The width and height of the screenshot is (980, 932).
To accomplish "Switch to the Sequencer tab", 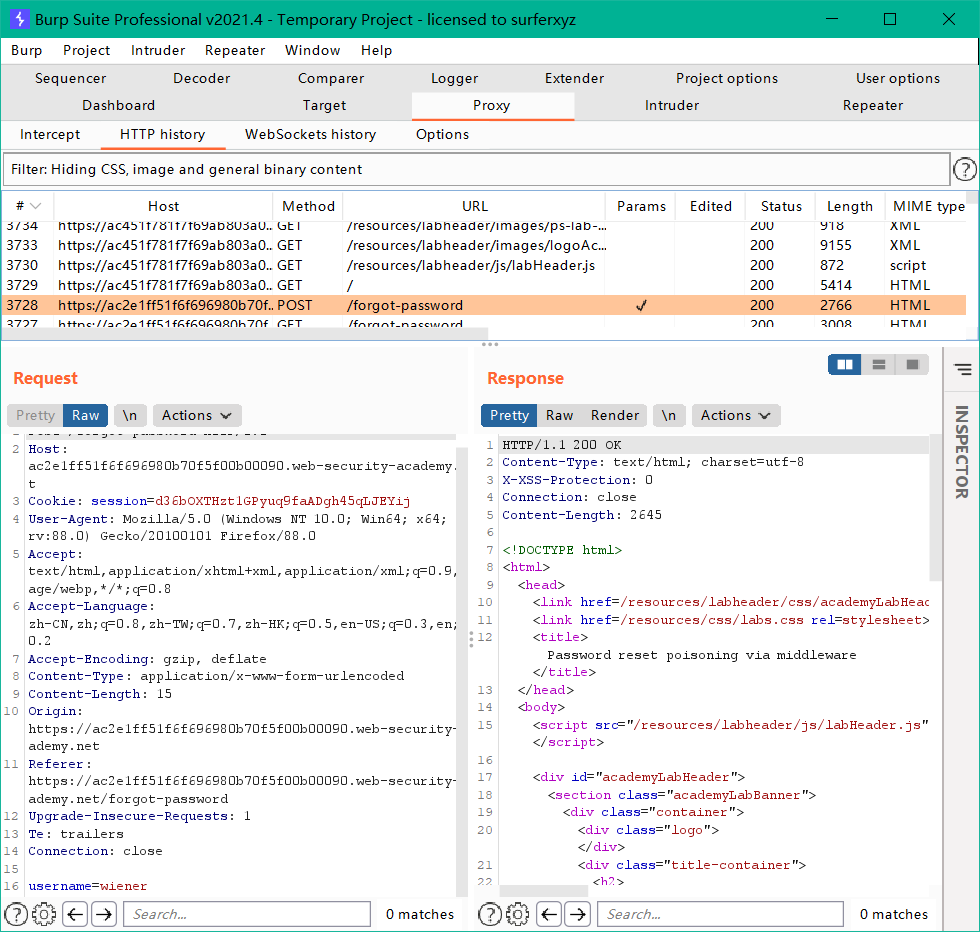I will click(x=71, y=78).
